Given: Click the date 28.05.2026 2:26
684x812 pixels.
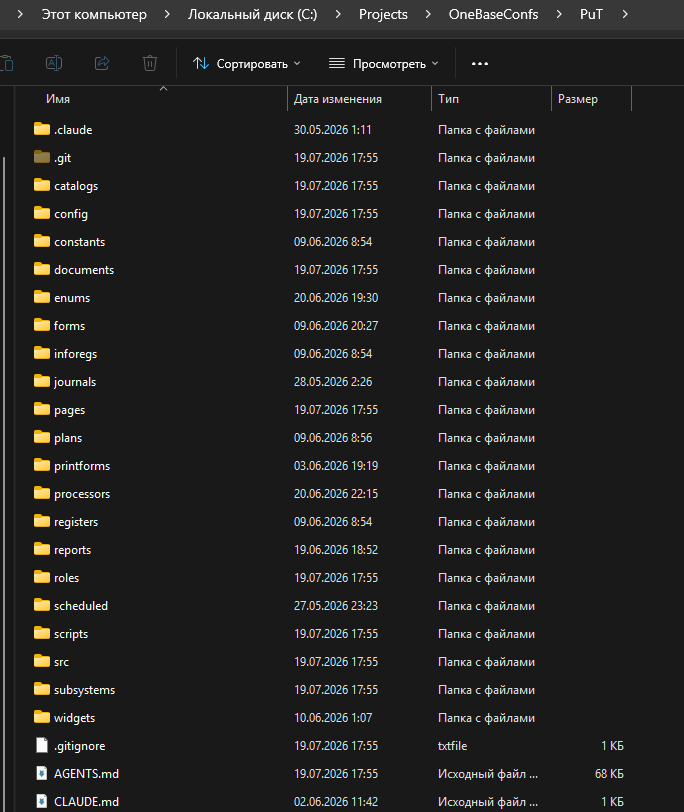Looking at the screenshot, I should 332,382.
